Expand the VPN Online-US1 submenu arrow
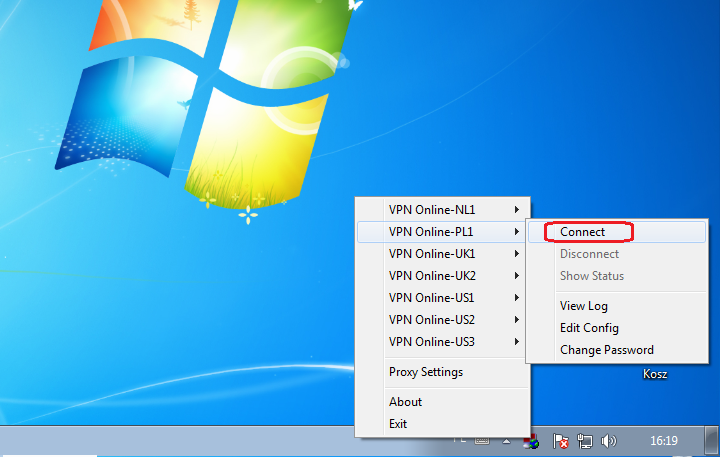The image size is (720, 457). [x=517, y=298]
